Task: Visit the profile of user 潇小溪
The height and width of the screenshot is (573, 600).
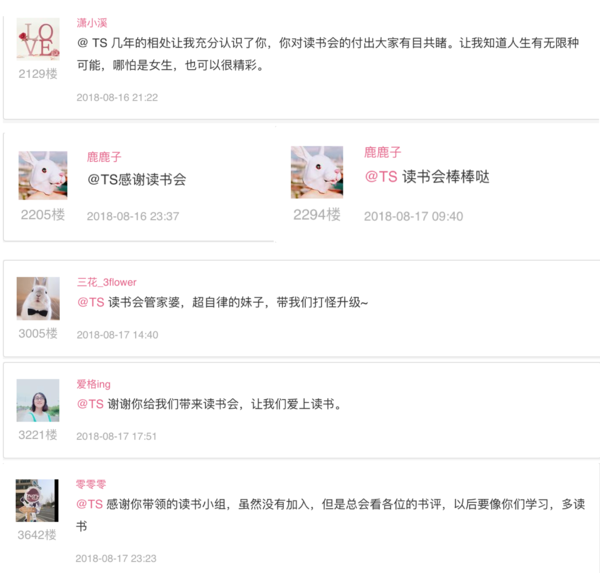Action: (x=92, y=23)
